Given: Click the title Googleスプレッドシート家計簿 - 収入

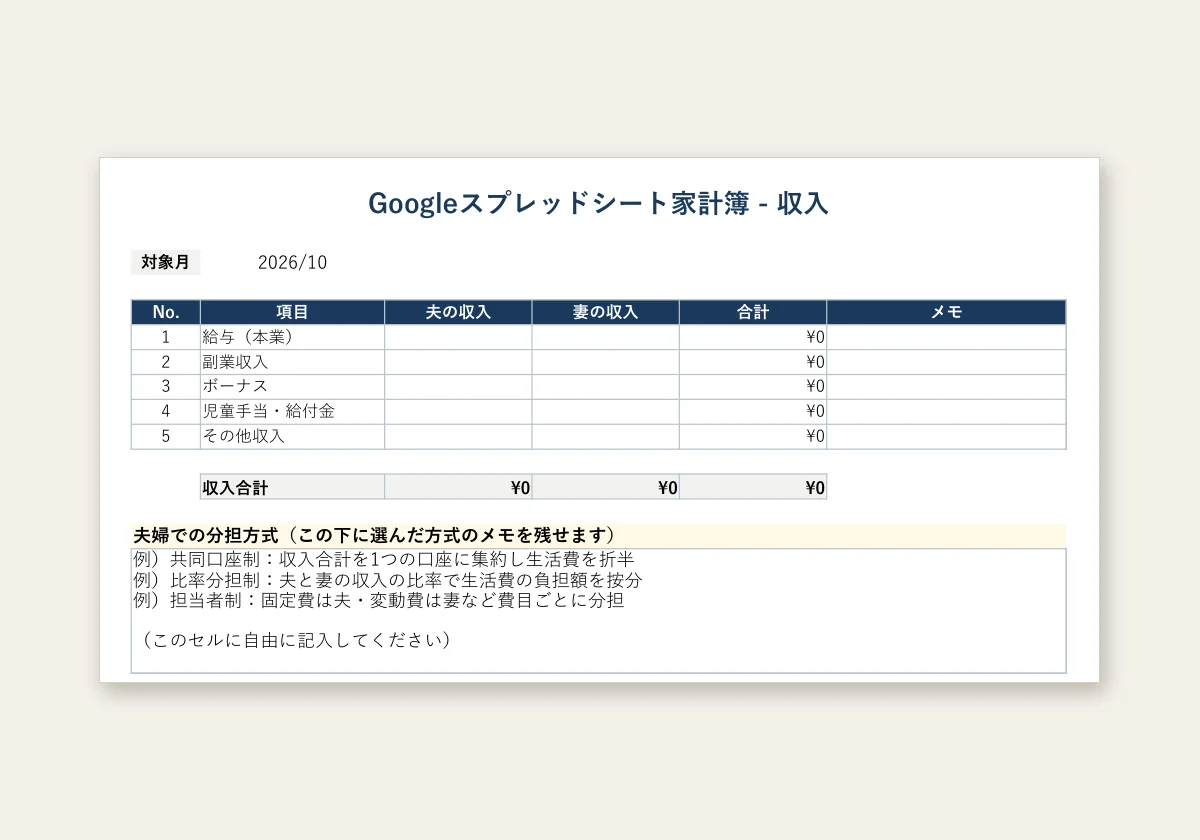Looking at the screenshot, I should pyautogui.click(x=598, y=203).
